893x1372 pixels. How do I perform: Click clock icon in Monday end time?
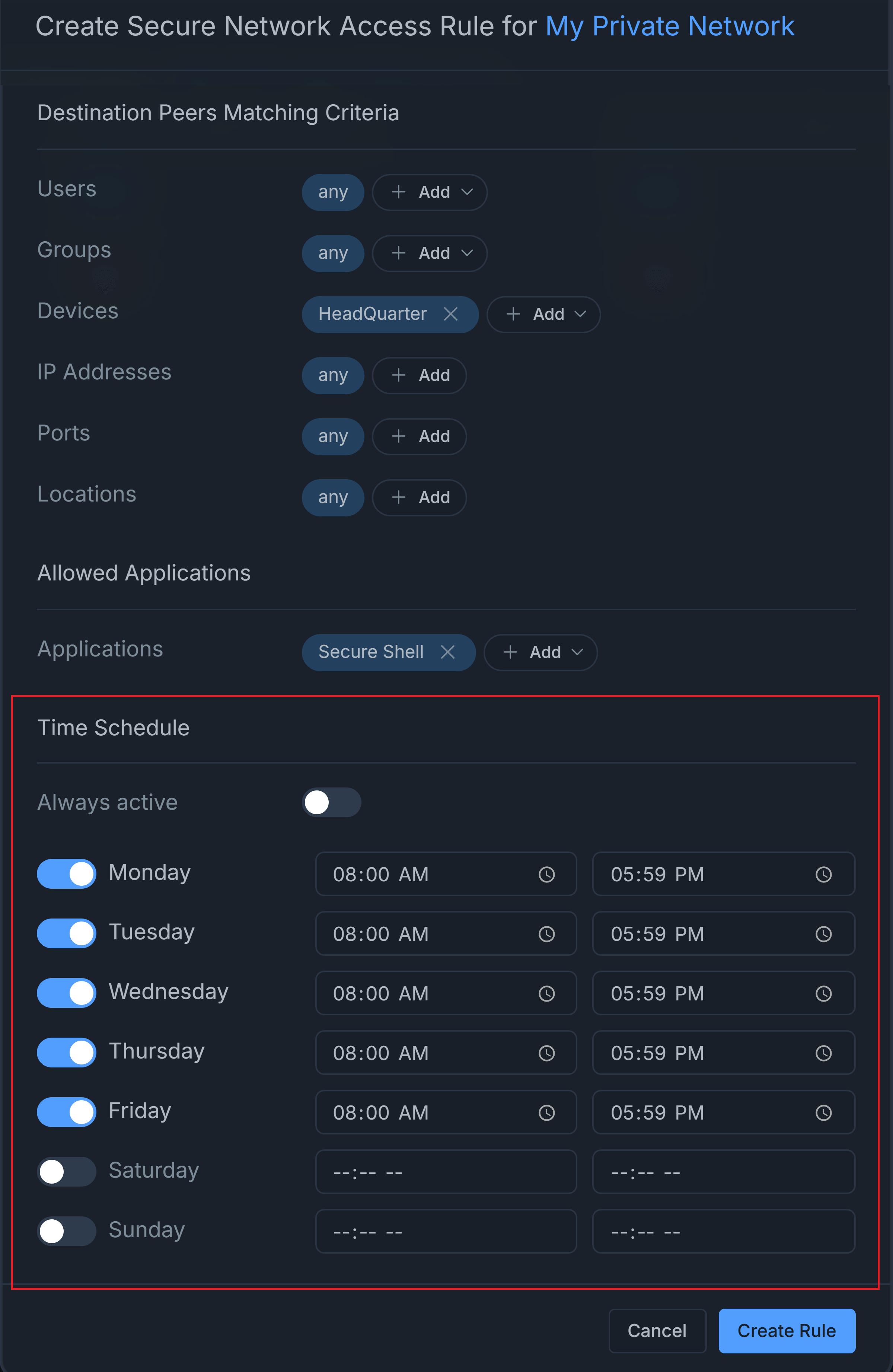coord(823,875)
